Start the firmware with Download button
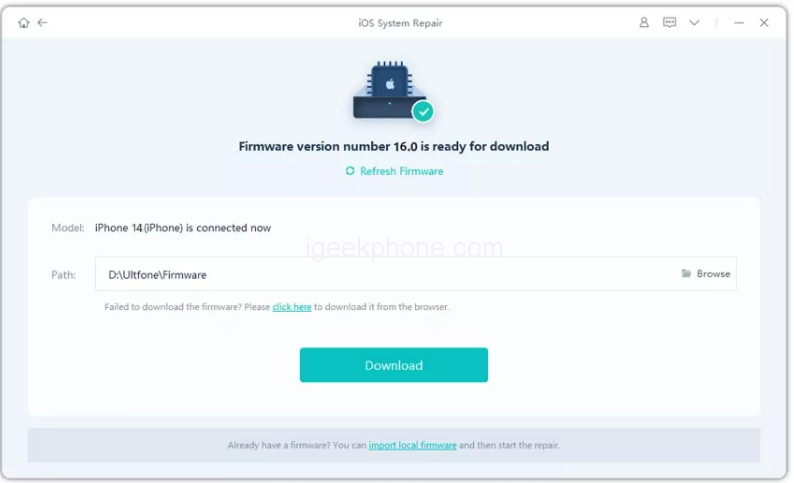 (393, 365)
